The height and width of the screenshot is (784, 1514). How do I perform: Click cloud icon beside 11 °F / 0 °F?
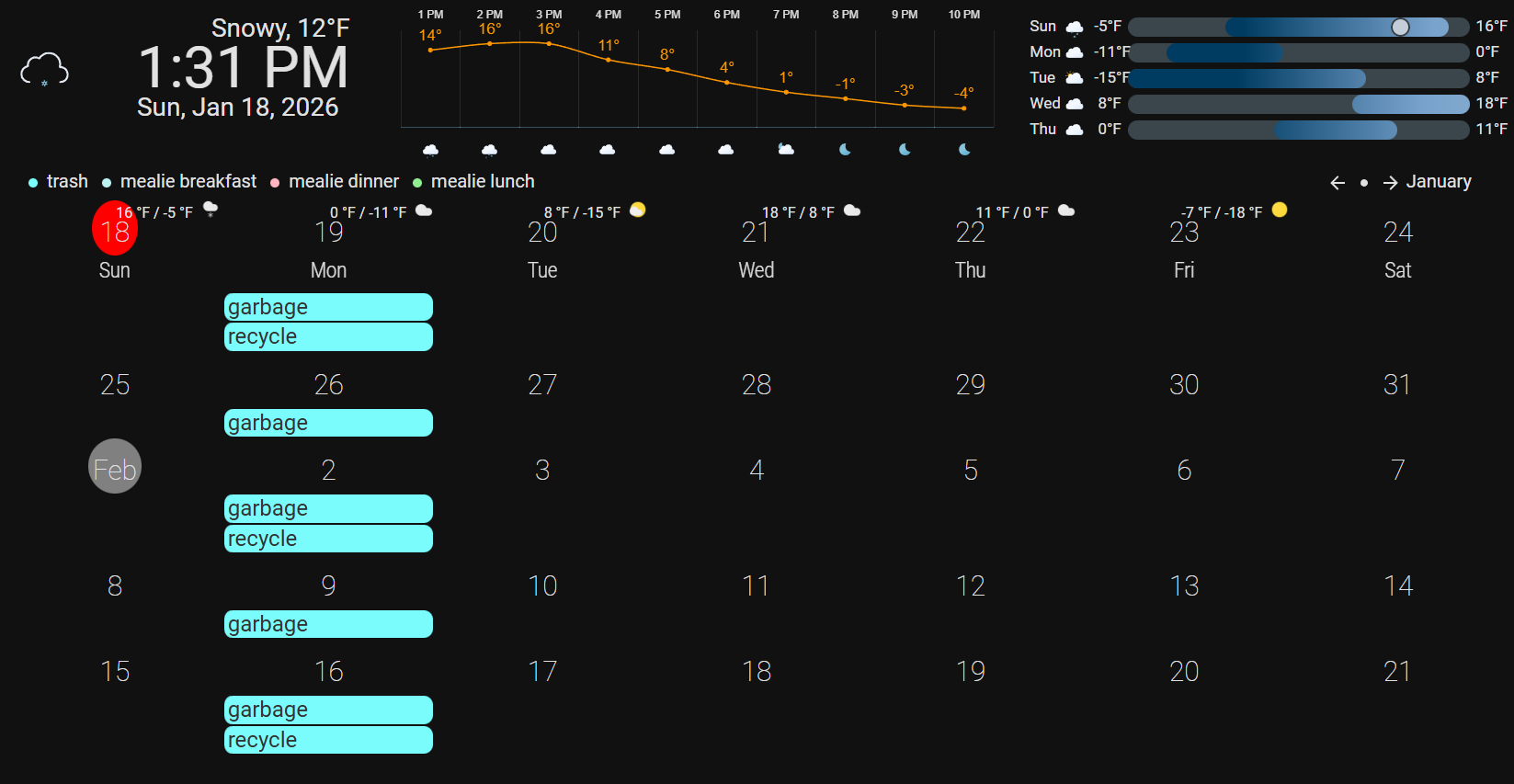tap(1066, 210)
